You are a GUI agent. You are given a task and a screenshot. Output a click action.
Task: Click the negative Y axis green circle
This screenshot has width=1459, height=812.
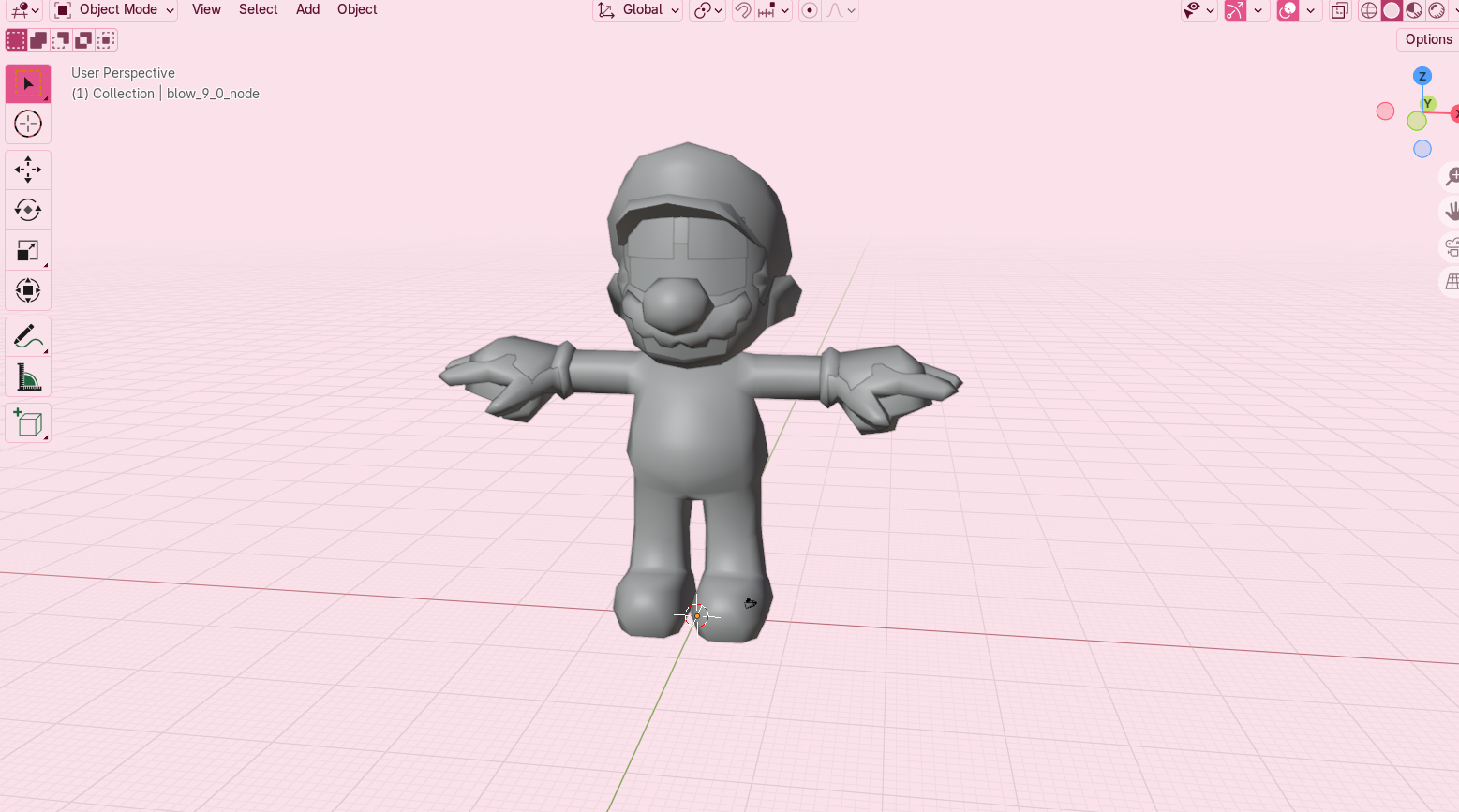tap(1417, 121)
